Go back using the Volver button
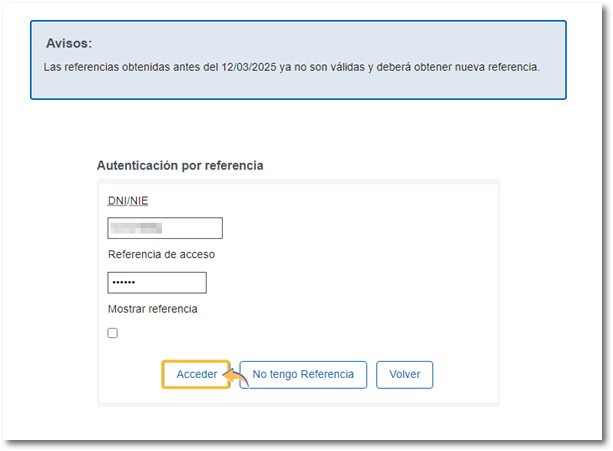The width and height of the screenshot is (613, 451). [404, 374]
